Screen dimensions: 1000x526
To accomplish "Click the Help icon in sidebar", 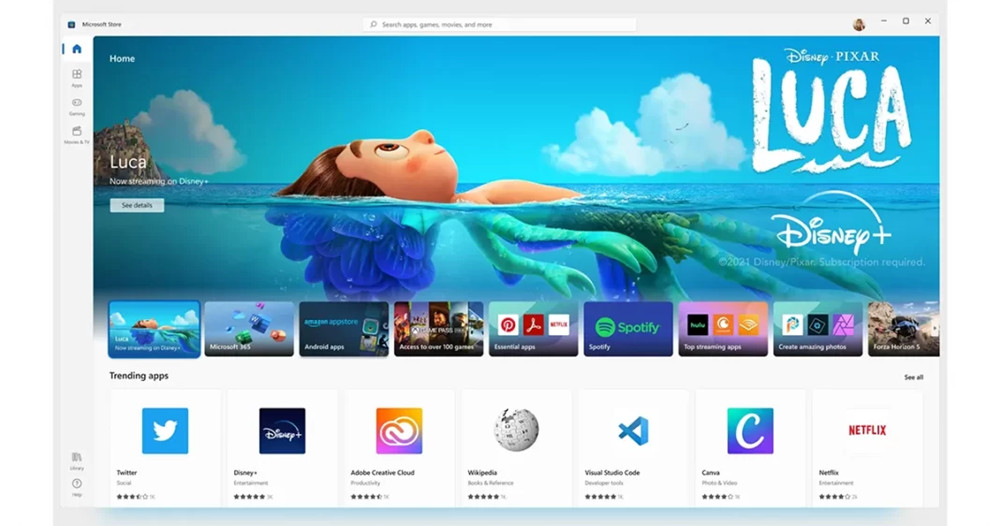I will pyautogui.click(x=77, y=486).
